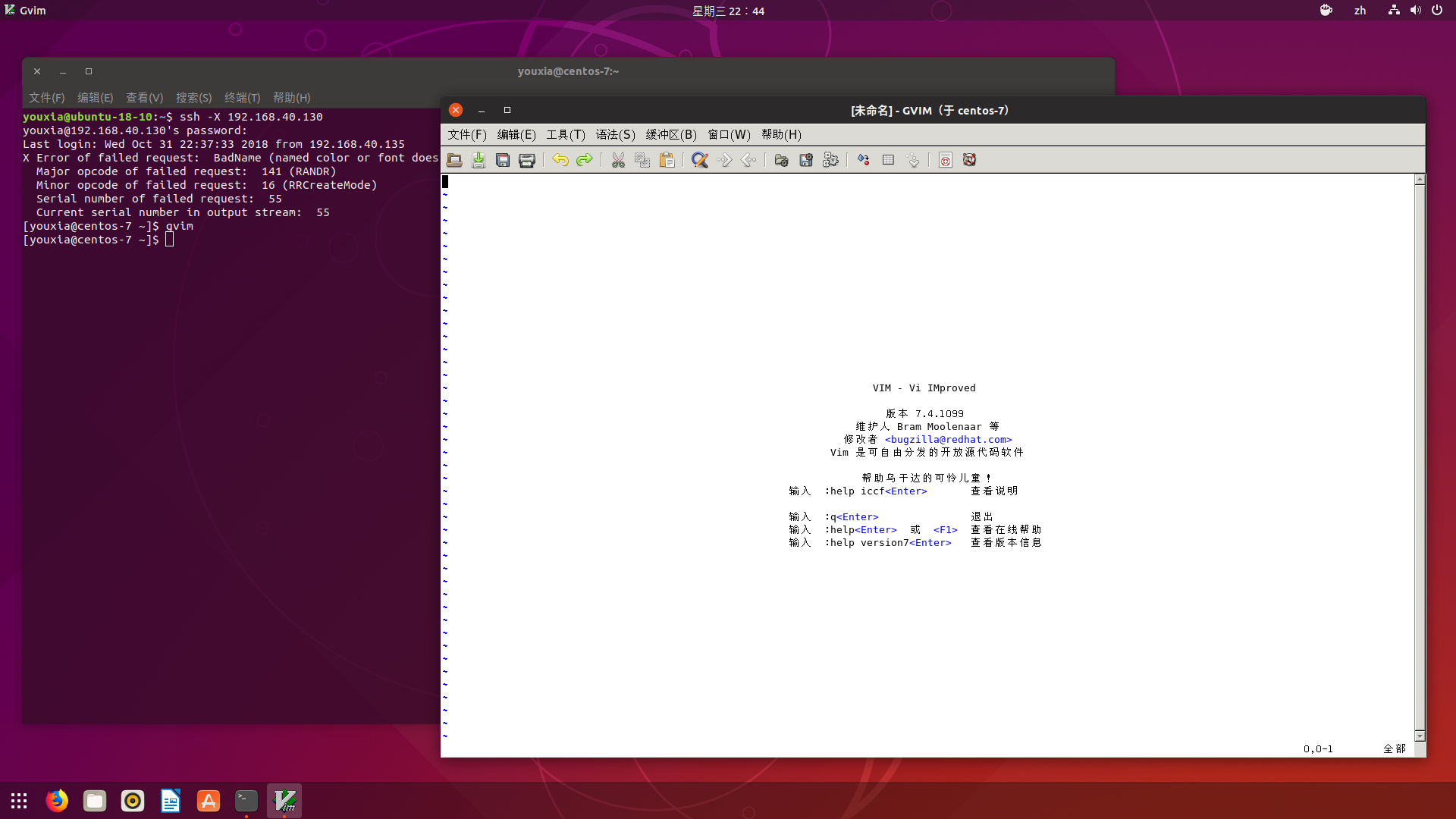Click the Build tags table icon
Screen dimensions: 1456x819
pos(889,160)
